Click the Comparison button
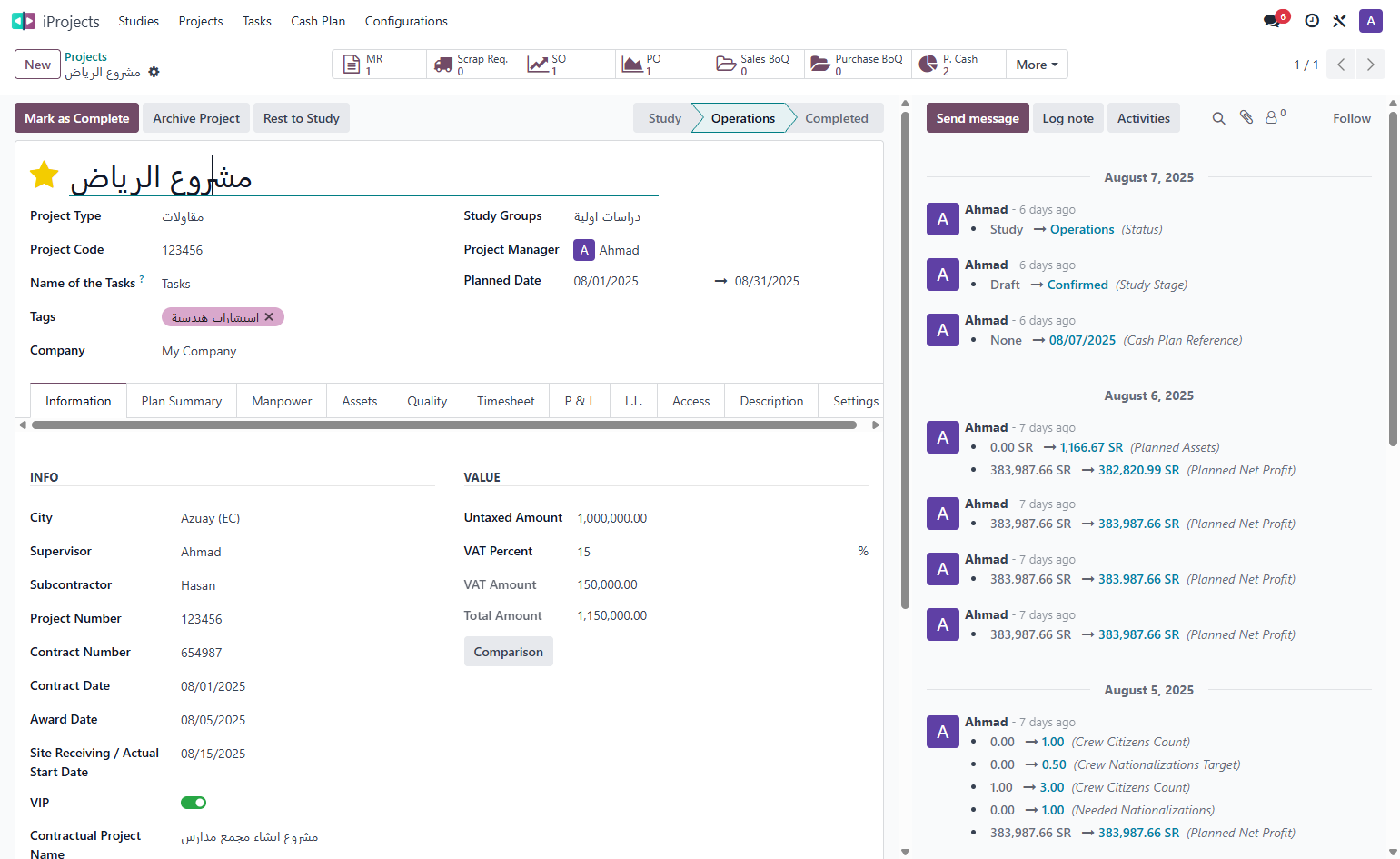 508,652
